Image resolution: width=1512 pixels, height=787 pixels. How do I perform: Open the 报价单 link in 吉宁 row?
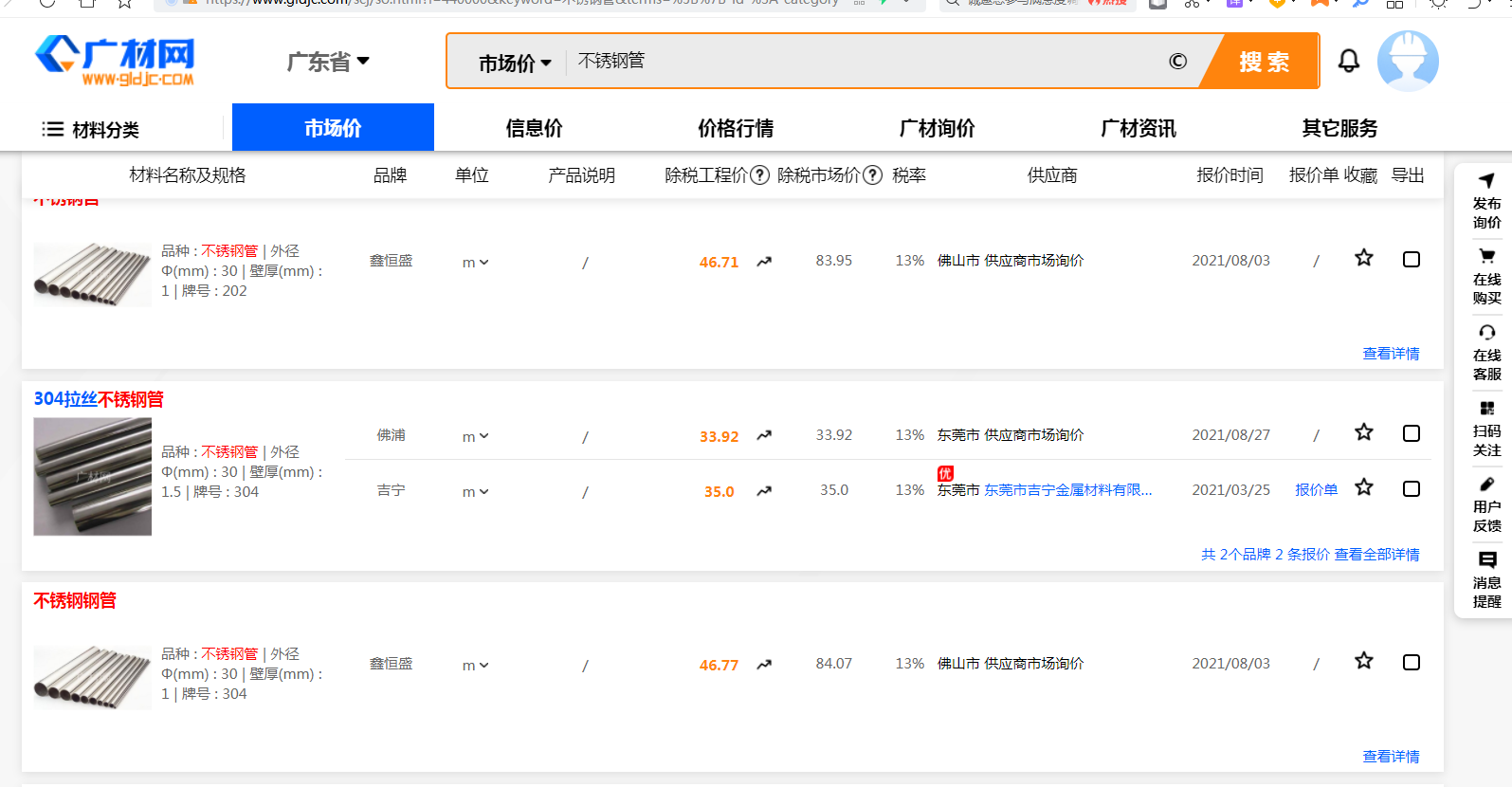[x=1316, y=490]
